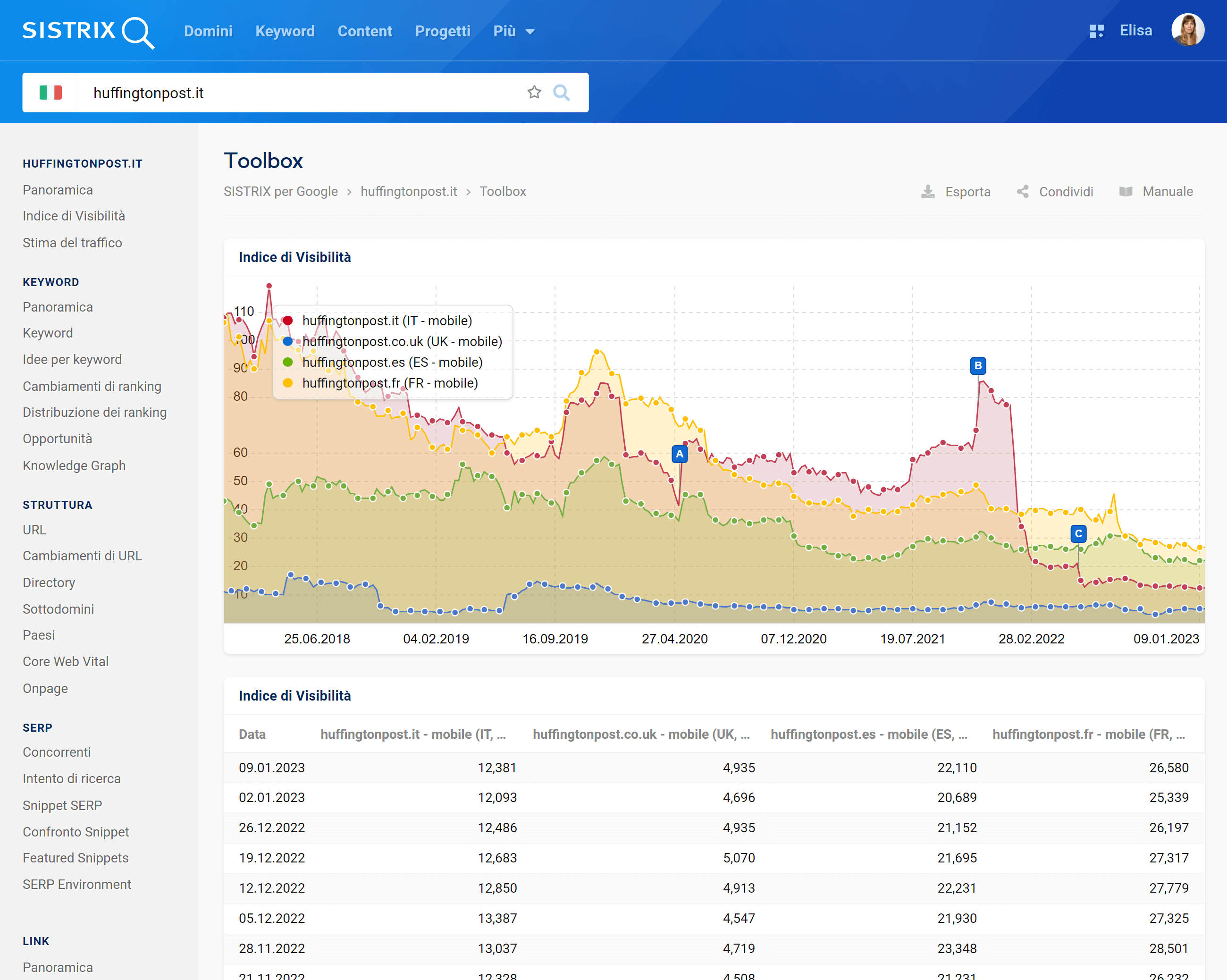This screenshot has height=980, width=1227.
Task: Click event marker B on chart
Action: [x=978, y=365]
